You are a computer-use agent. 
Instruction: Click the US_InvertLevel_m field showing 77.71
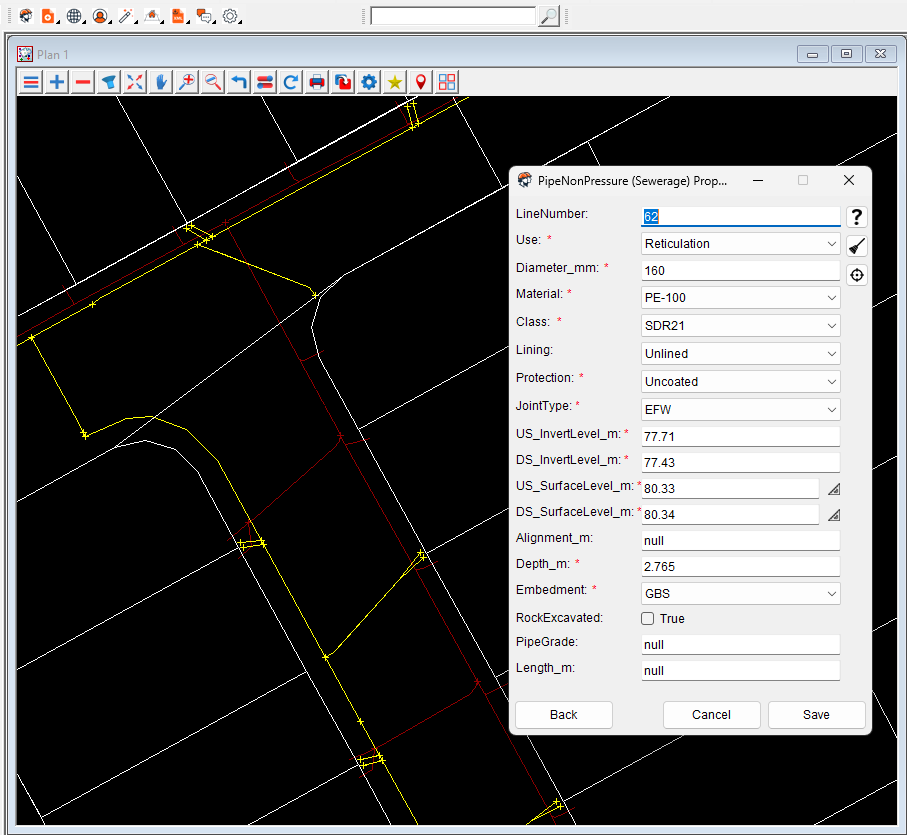(x=740, y=437)
